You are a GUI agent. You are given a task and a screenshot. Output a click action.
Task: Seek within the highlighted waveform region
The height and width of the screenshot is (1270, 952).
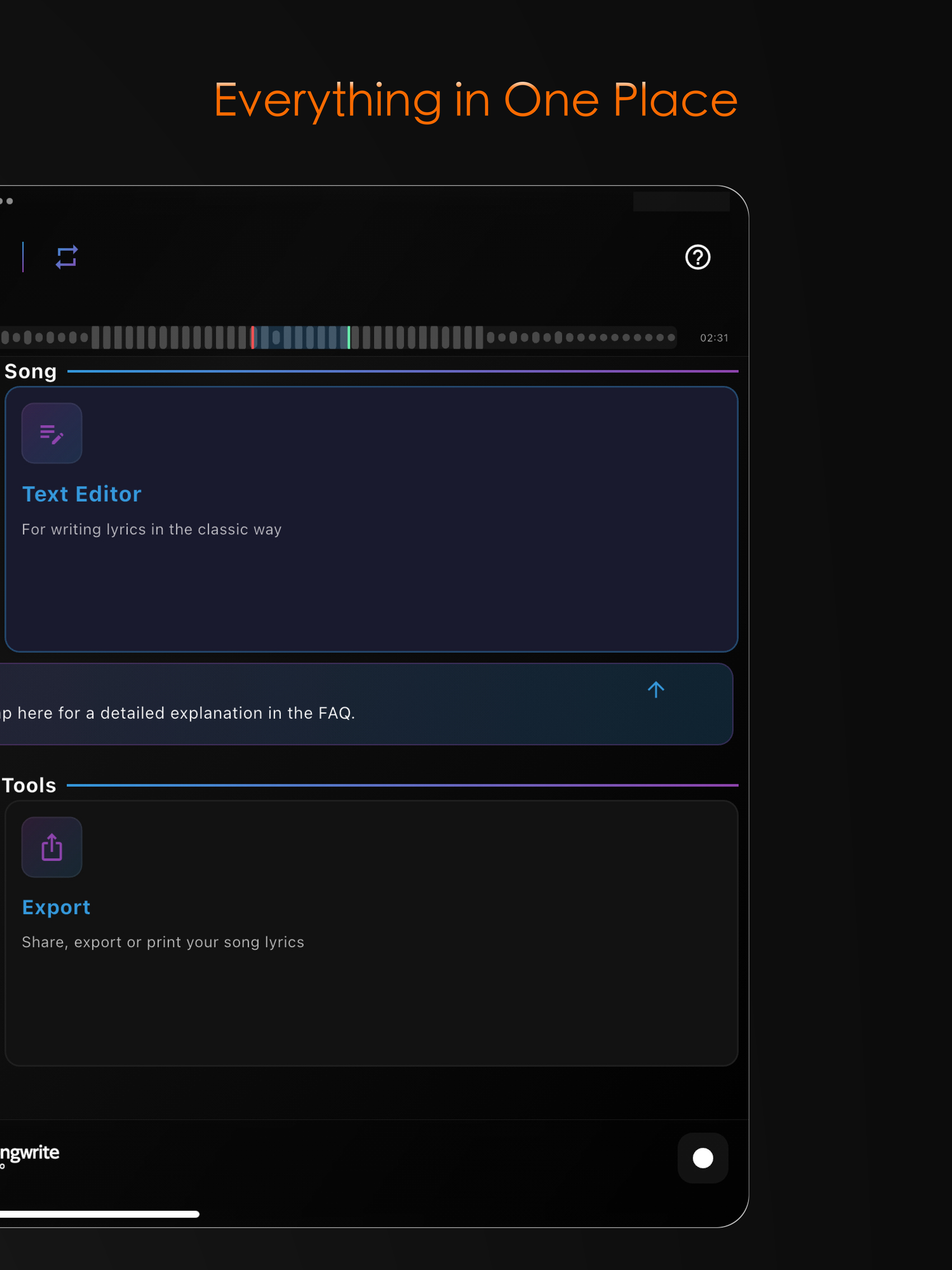click(301, 337)
